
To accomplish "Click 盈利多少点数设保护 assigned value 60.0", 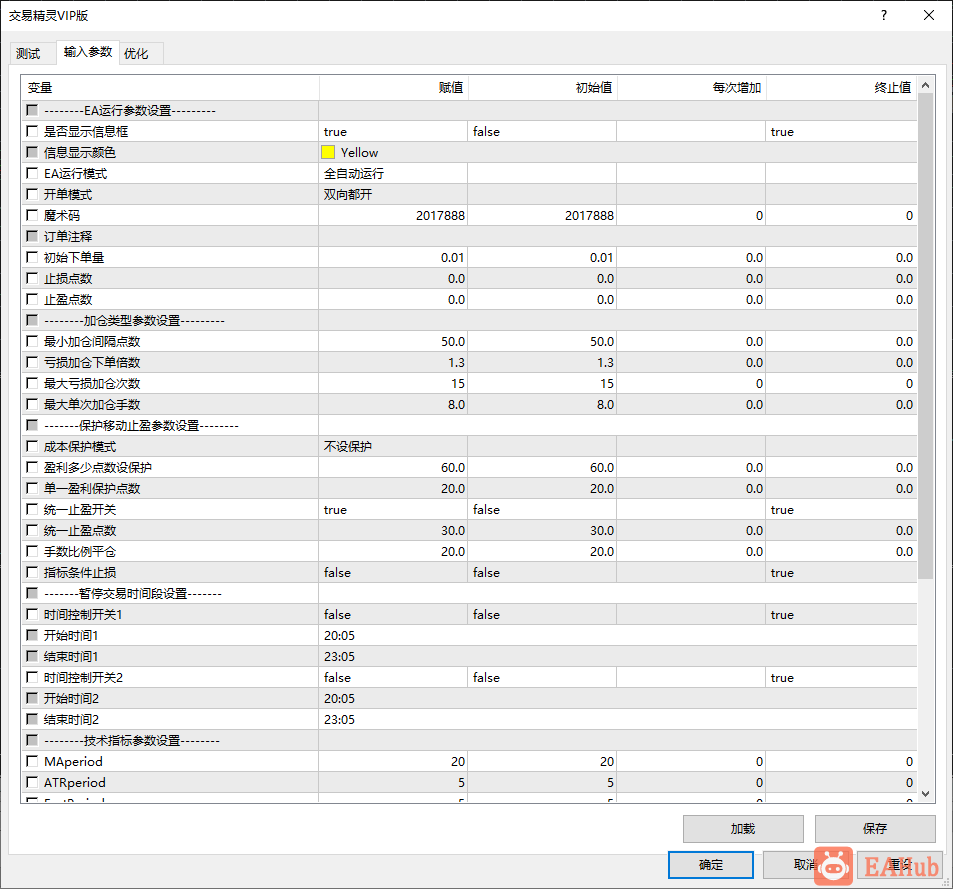I will [393, 468].
